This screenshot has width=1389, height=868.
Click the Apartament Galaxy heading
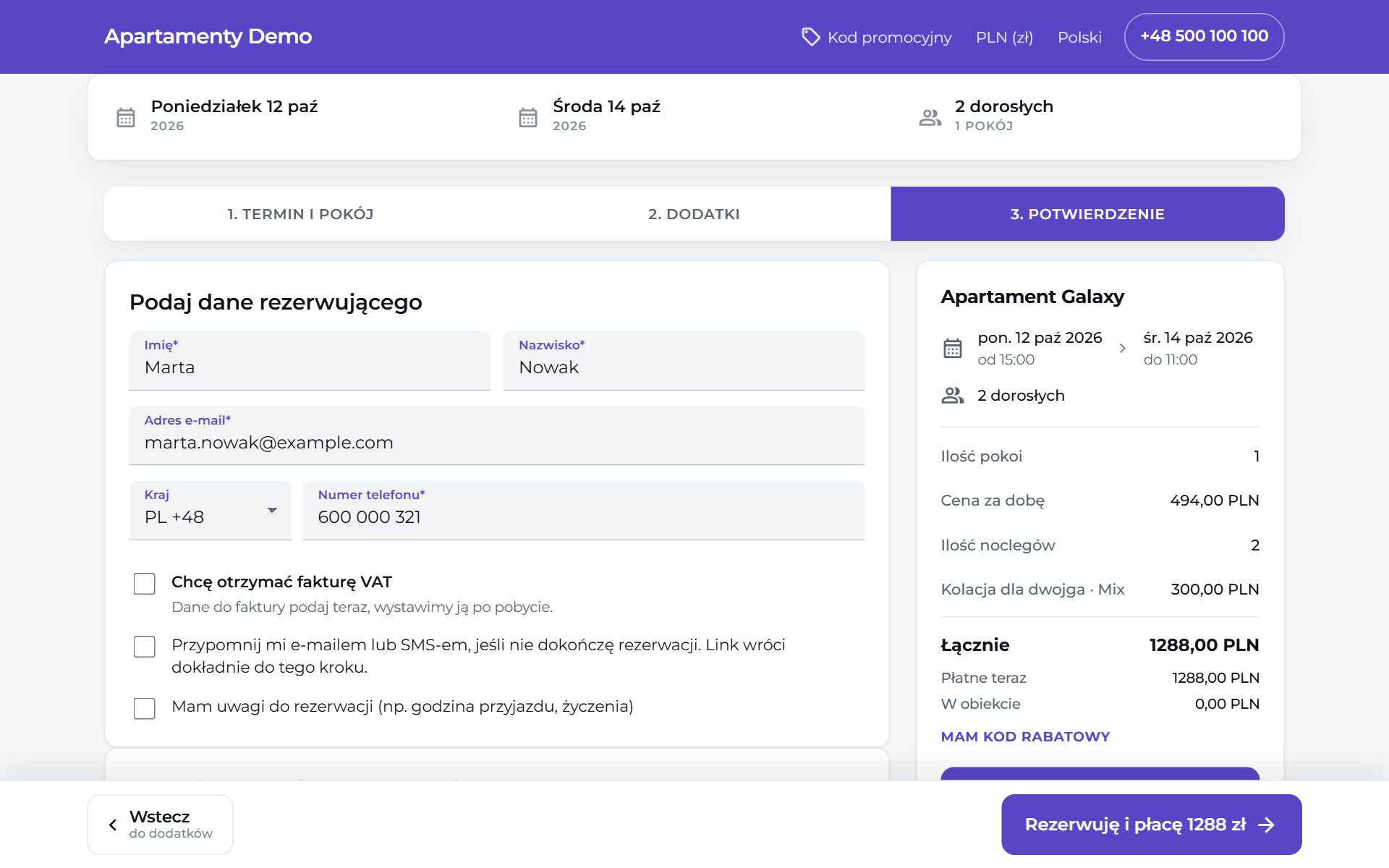point(1032,297)
